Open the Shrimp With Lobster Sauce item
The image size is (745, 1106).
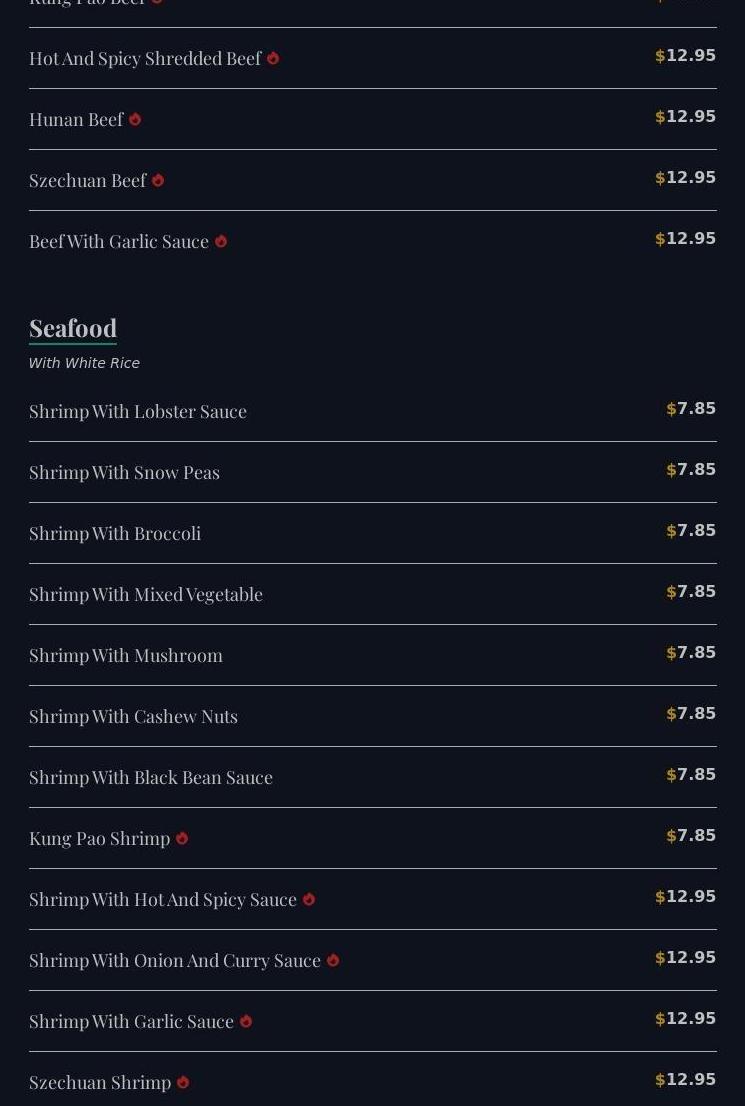(372, 411)
